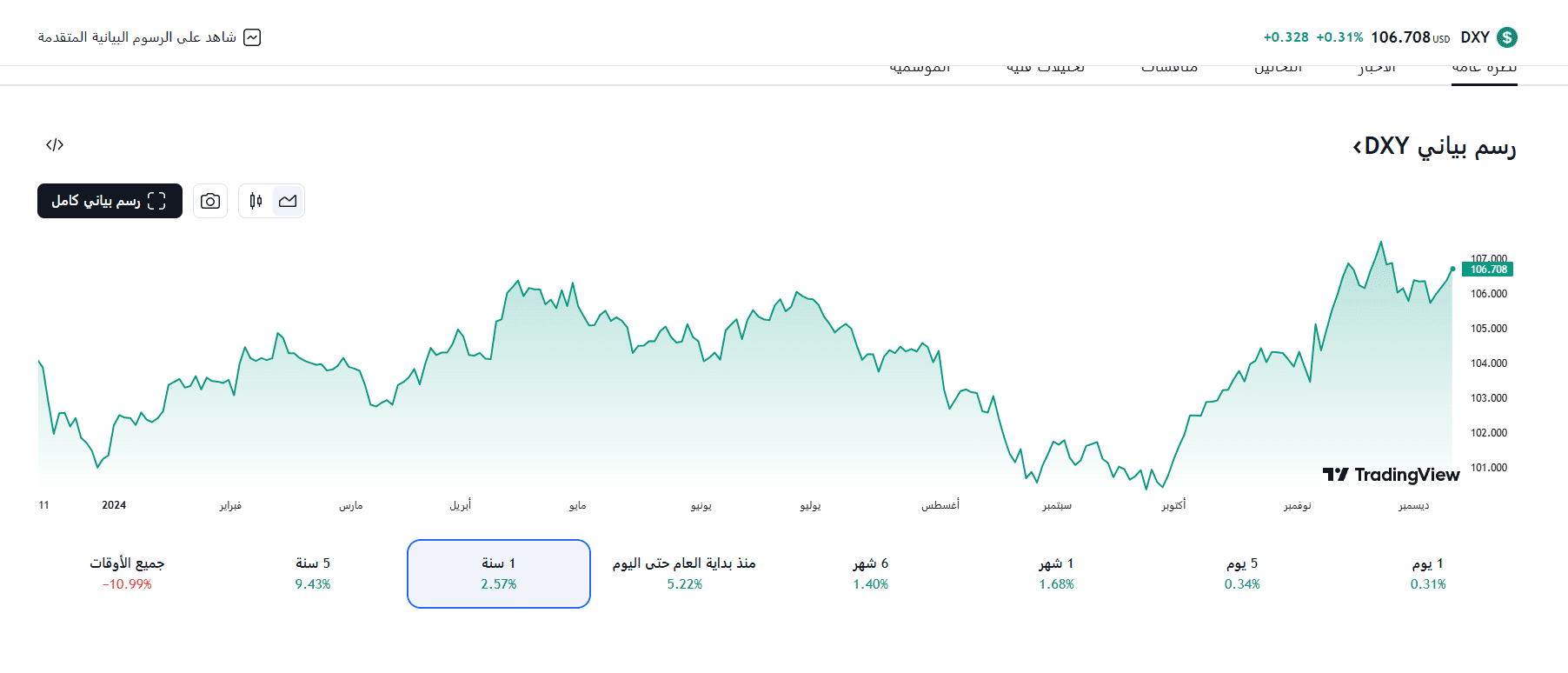Click the '2024' label on time axis
Image resolution: width=1568 pixels, height=673 pixels.
[114, 505]
